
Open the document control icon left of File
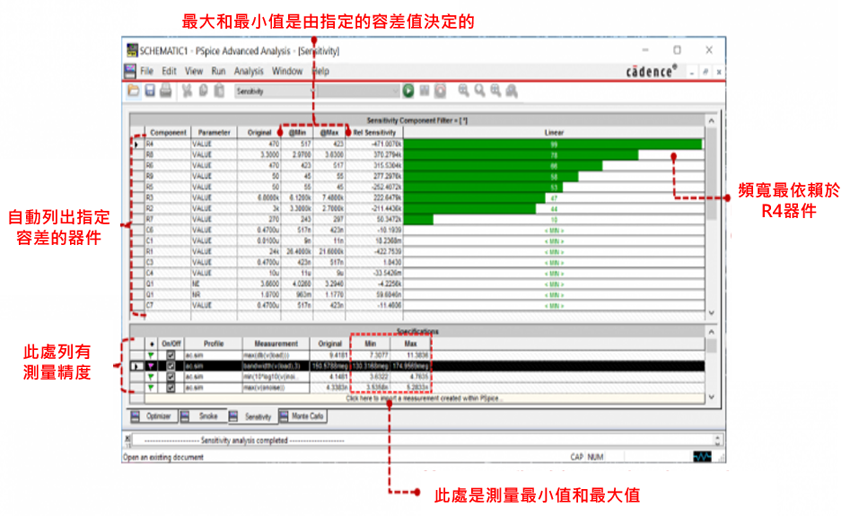130,71
